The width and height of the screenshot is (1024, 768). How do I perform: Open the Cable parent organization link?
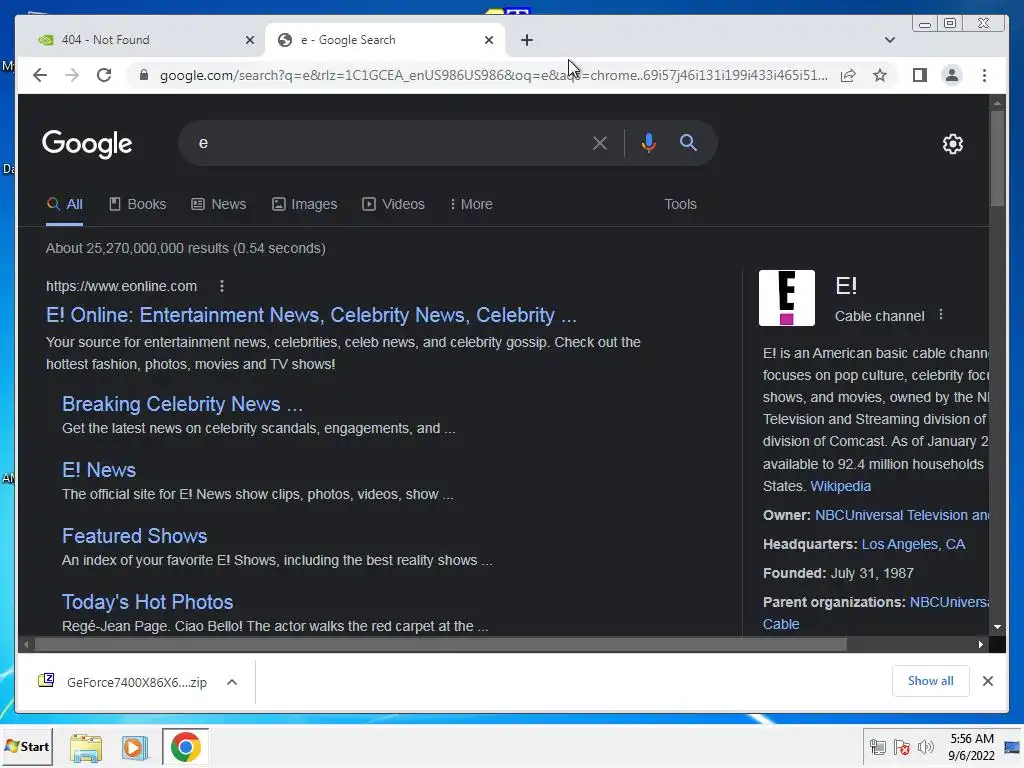pyautogui.click(x=780, y=624)
